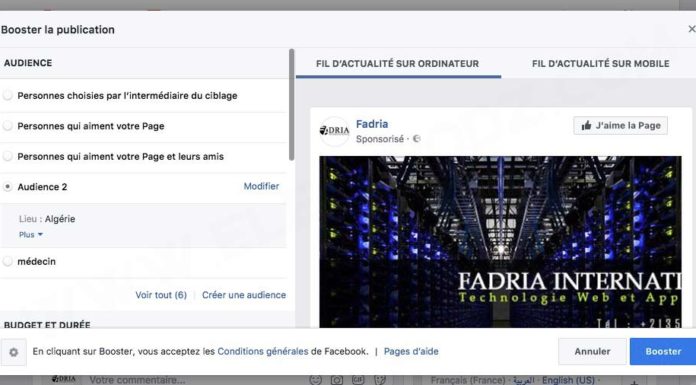Choose the médecin audience radio button
This screenshot has width=696, height=385.
click(x=8, y=261)
